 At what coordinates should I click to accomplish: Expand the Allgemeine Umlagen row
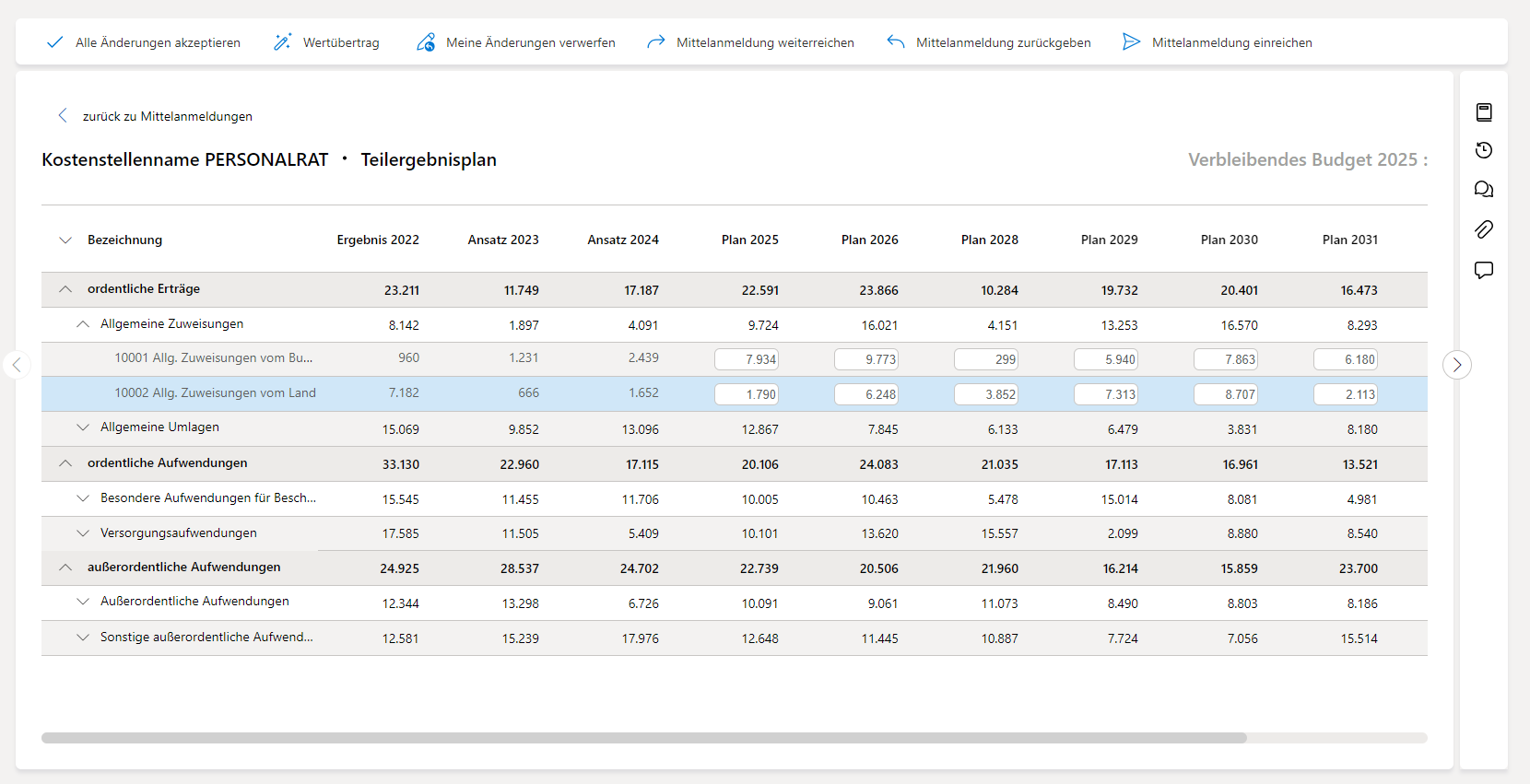(x=83, y=427)
